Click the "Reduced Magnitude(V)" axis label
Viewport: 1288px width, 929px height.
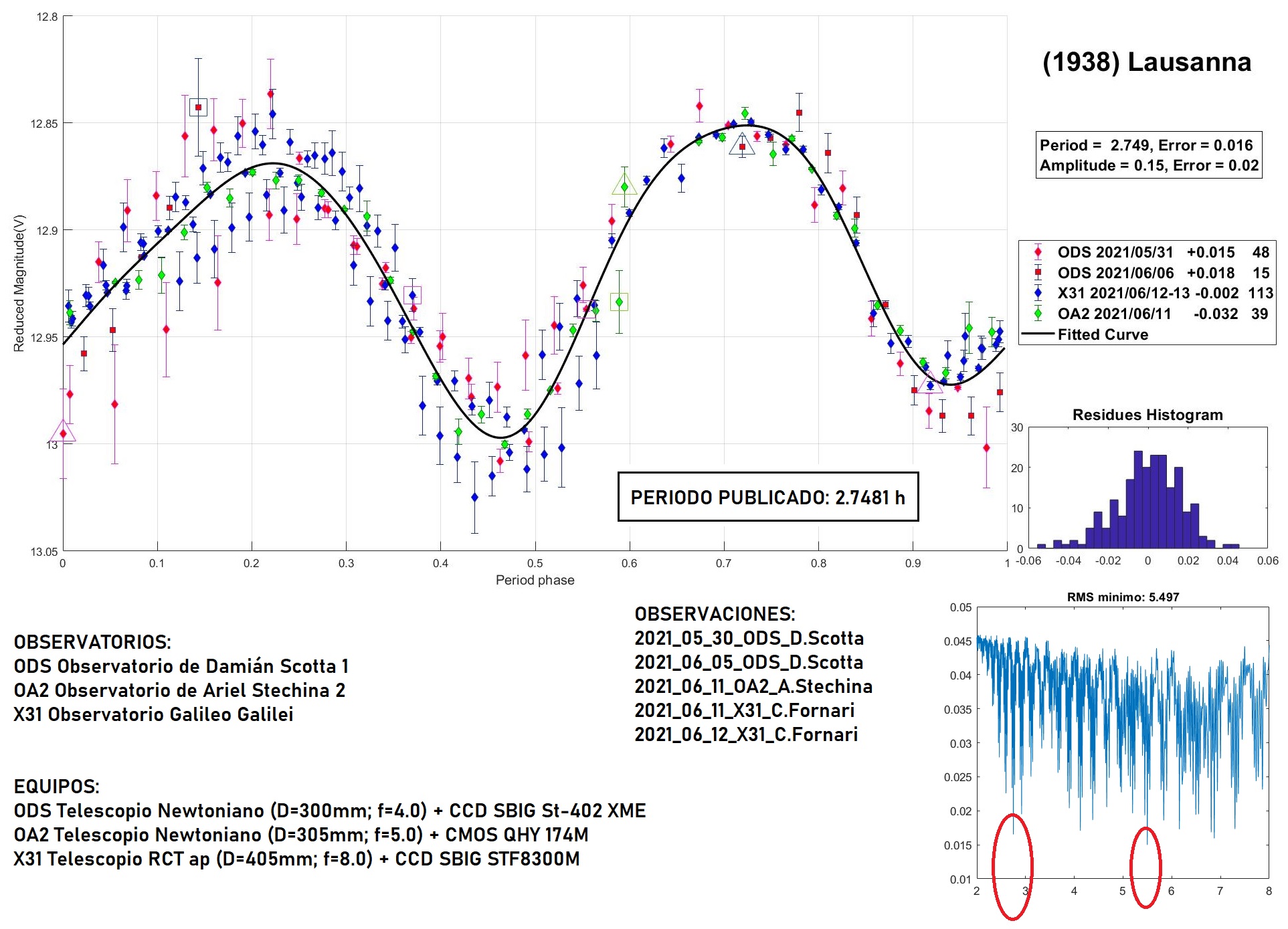pos(19,284)
